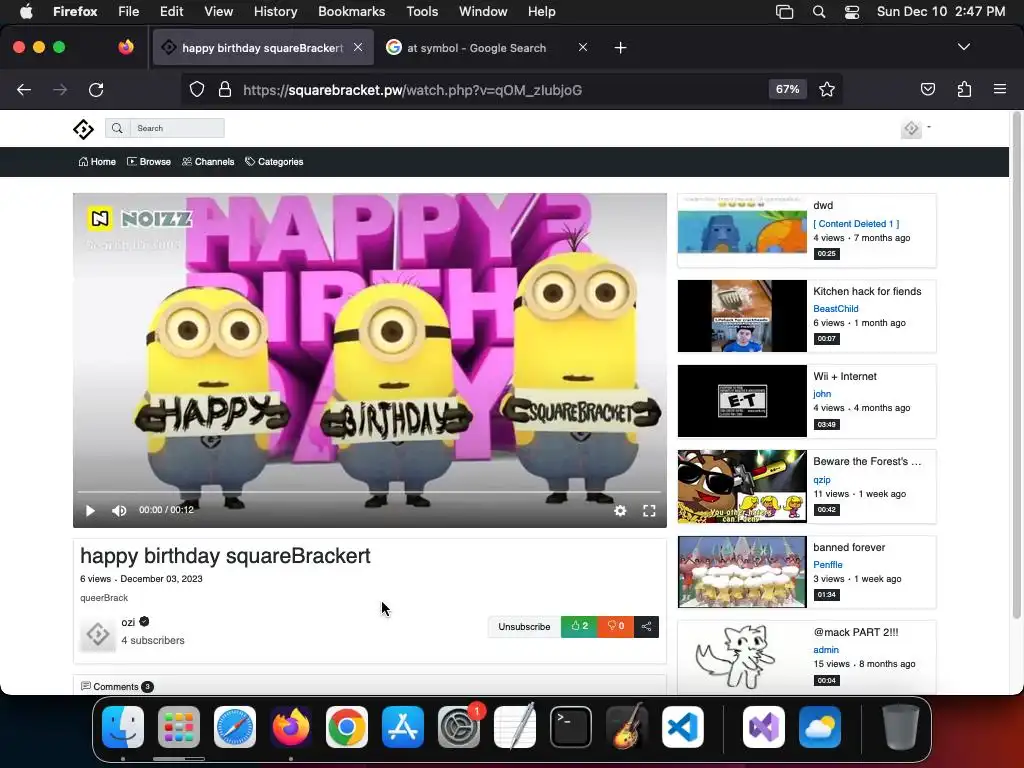Click the Firefox back arrow
The image size is (1024, 768).
(24, 89)
